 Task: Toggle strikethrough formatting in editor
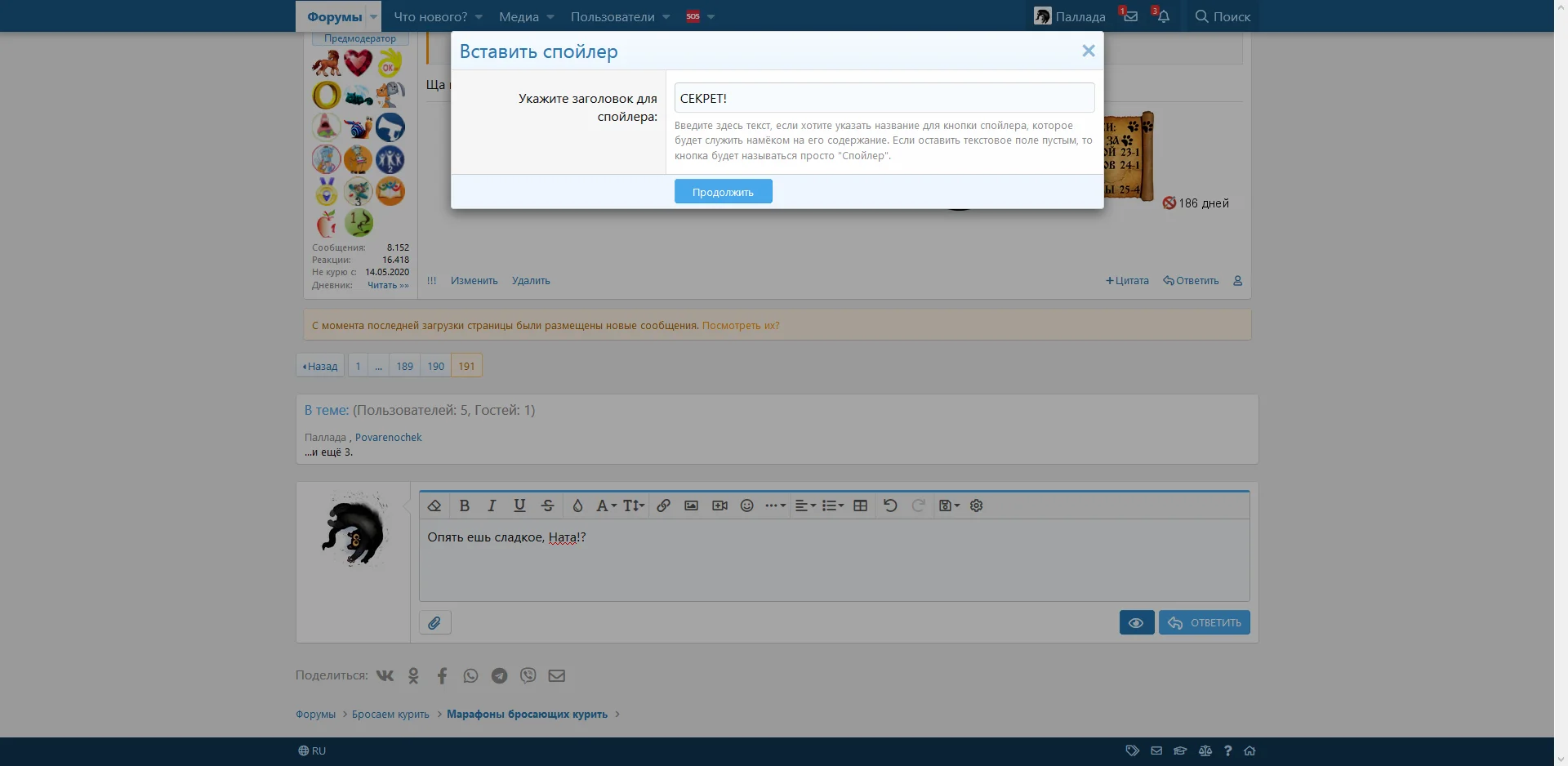pos(548,505)
